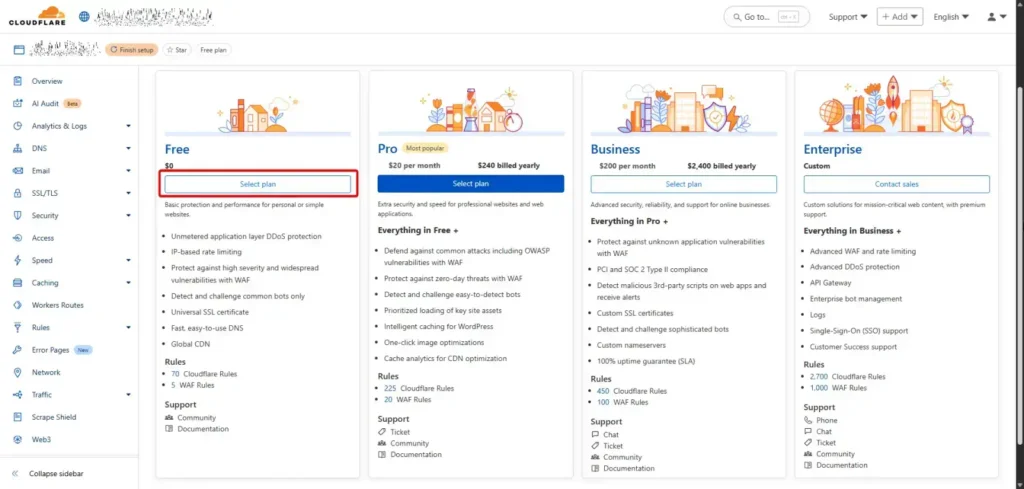Click the Free plan badge in header
This screenshot has width=1024, height=489.
pyautogui.click(x=214, y=50)
